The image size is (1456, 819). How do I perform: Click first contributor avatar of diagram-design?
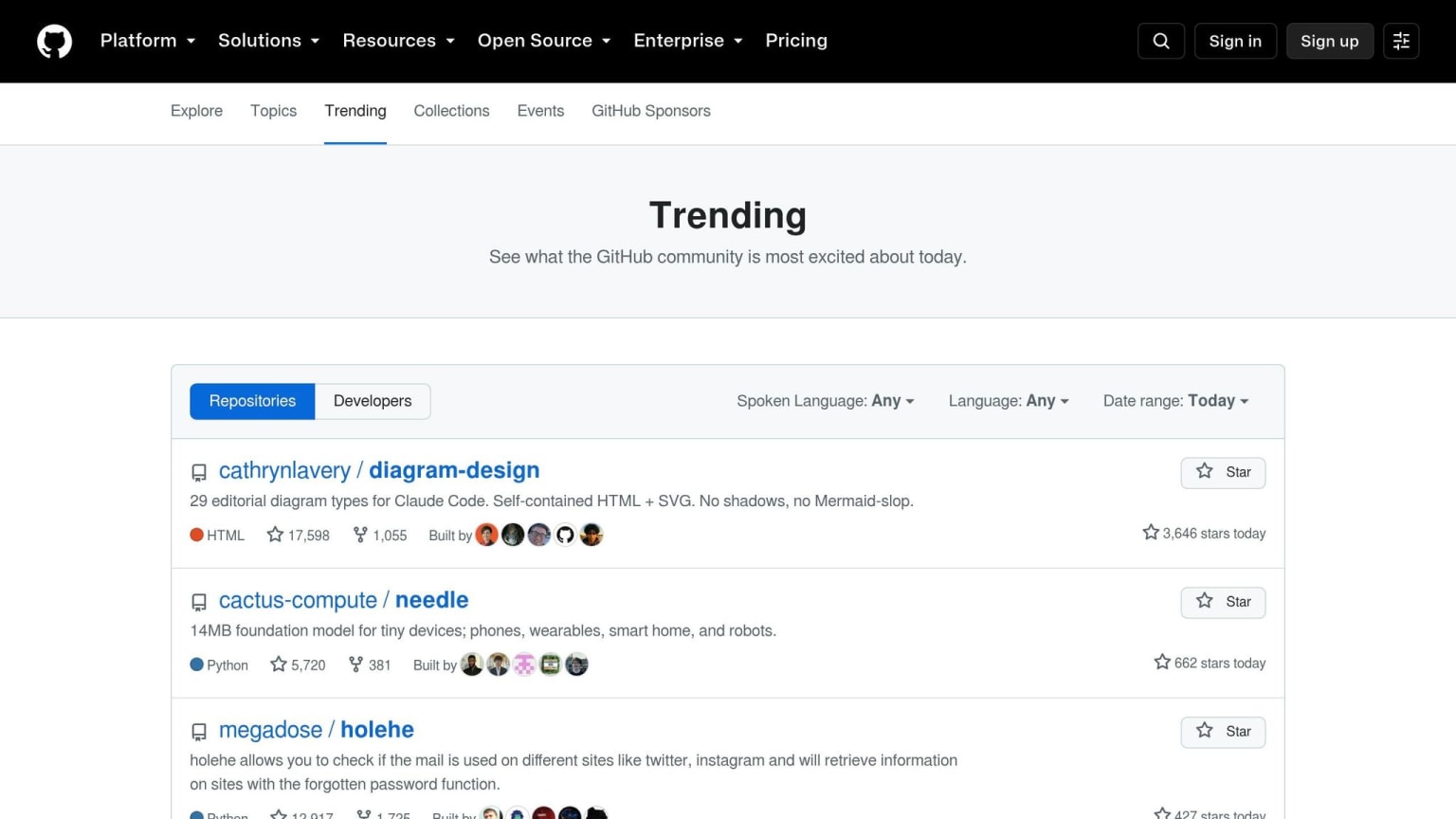click(486, 535)
